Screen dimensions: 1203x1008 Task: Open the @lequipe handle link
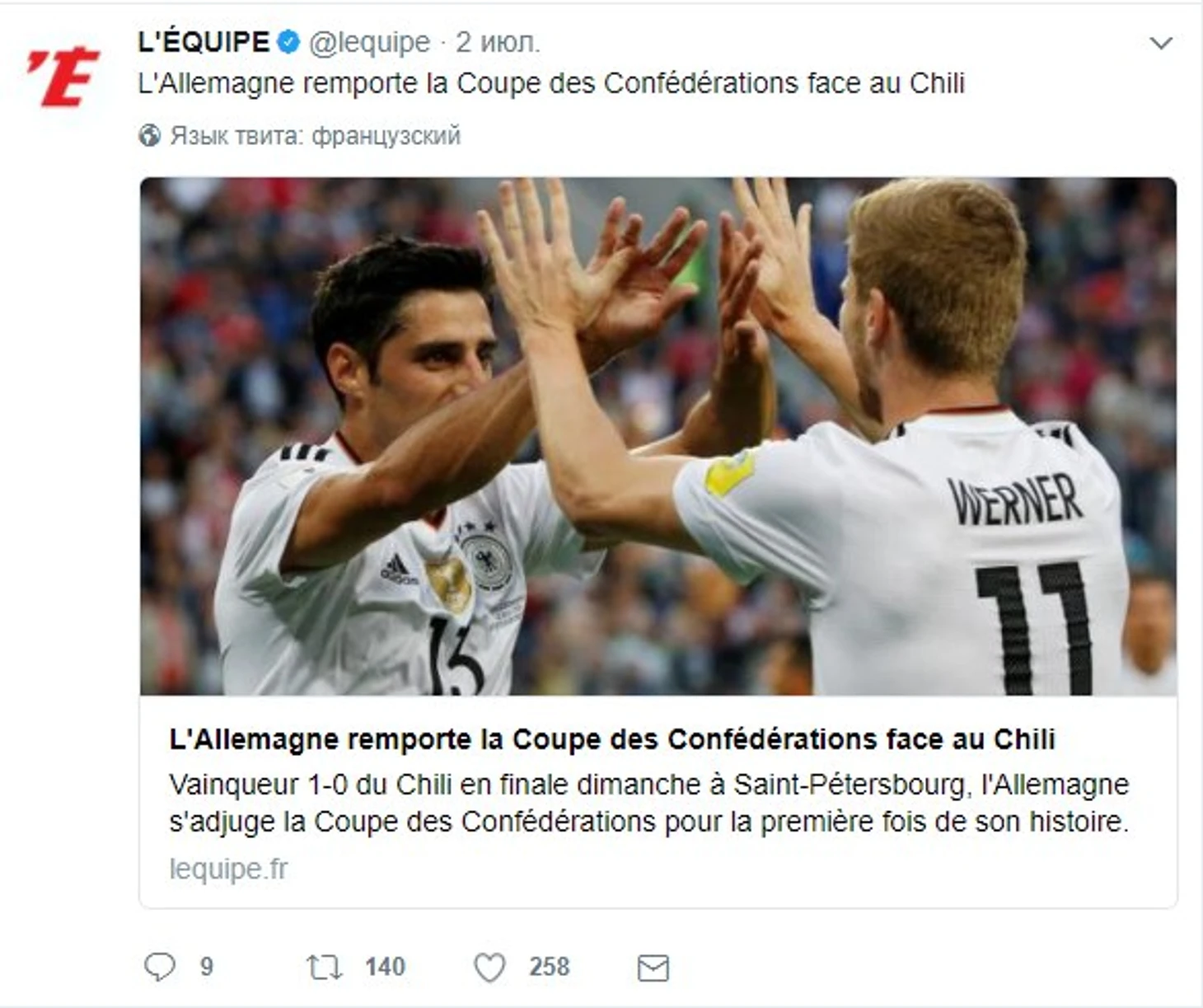pyautogui.click(x=369, y=43)
